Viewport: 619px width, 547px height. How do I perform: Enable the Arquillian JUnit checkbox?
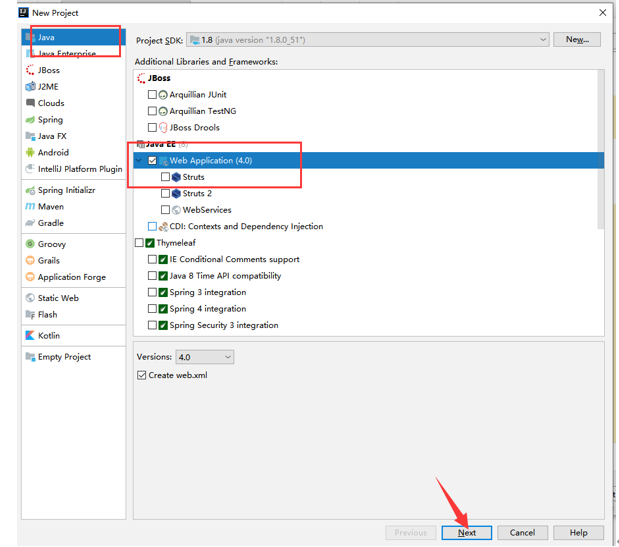pyautogui.click(x=152, y=95)
